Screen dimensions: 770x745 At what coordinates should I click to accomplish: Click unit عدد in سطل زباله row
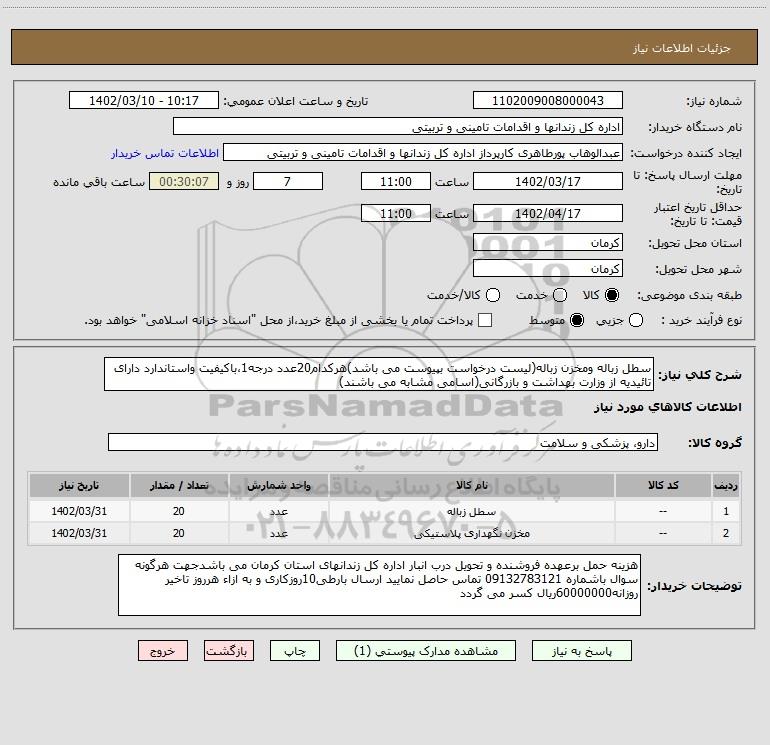tap(278, 511)
